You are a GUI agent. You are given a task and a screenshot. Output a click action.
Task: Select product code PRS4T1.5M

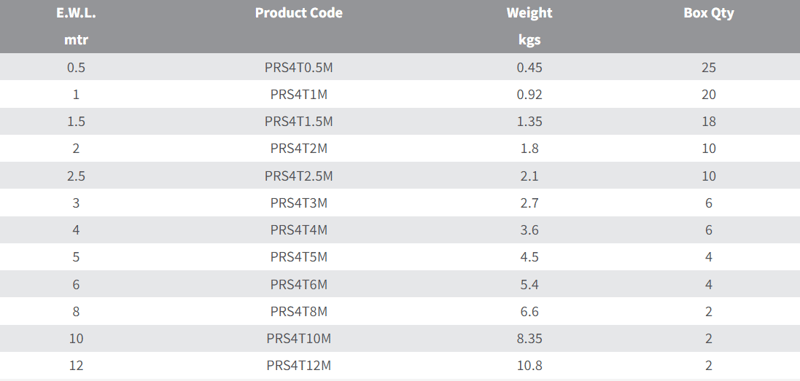[x=298, y=121]
